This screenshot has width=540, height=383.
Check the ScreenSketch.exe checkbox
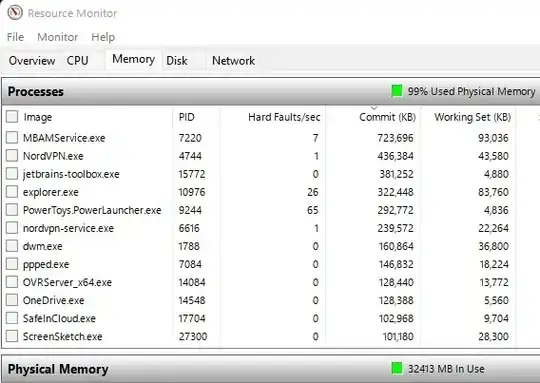pos(12,336)
